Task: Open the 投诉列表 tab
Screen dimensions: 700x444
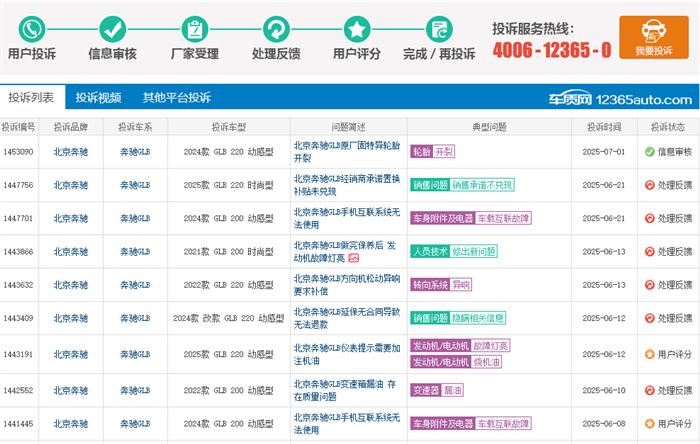Action: 31,97
